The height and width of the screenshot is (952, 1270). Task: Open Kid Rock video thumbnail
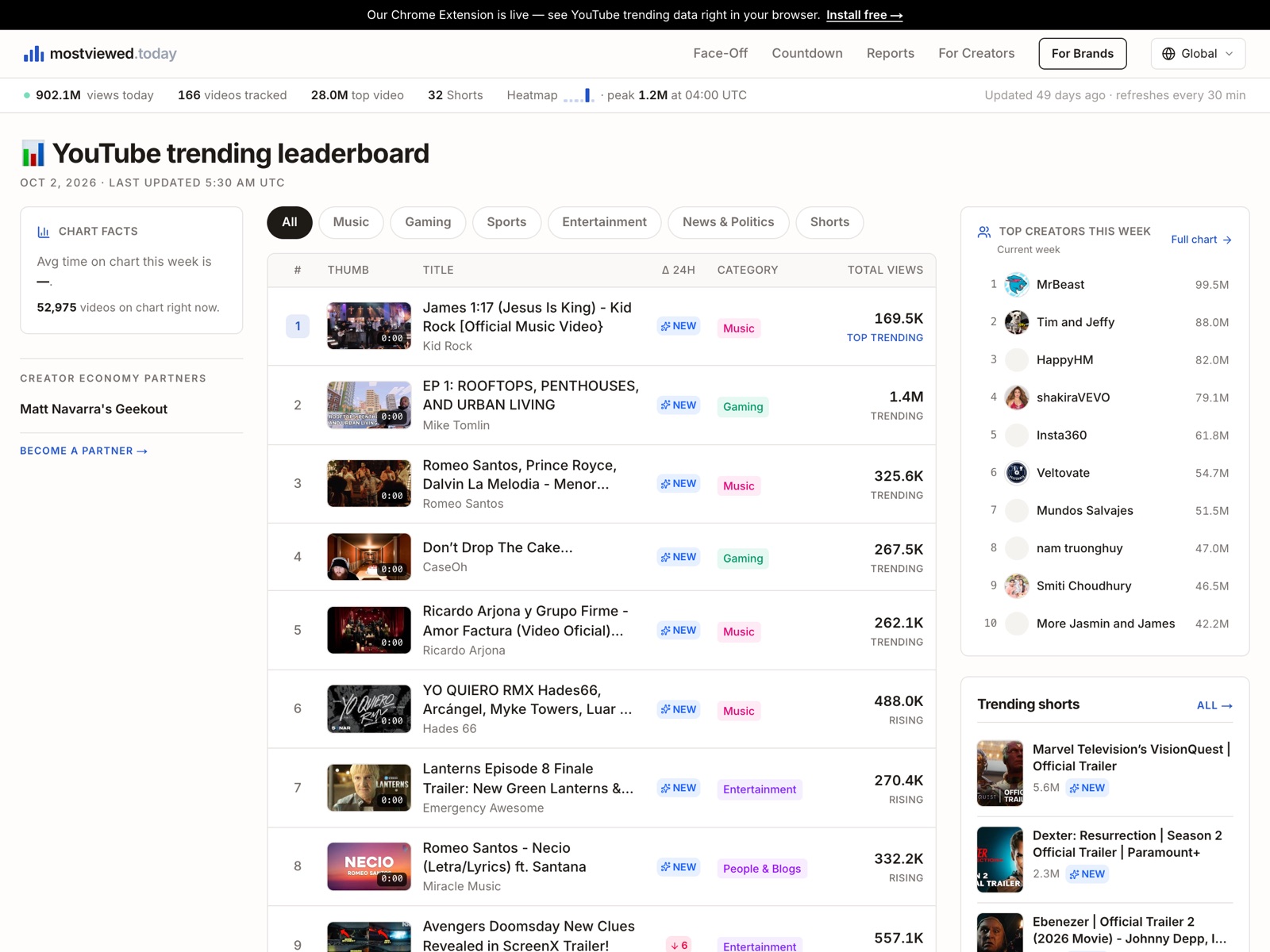pyautogui.click(x=369, y=326)
